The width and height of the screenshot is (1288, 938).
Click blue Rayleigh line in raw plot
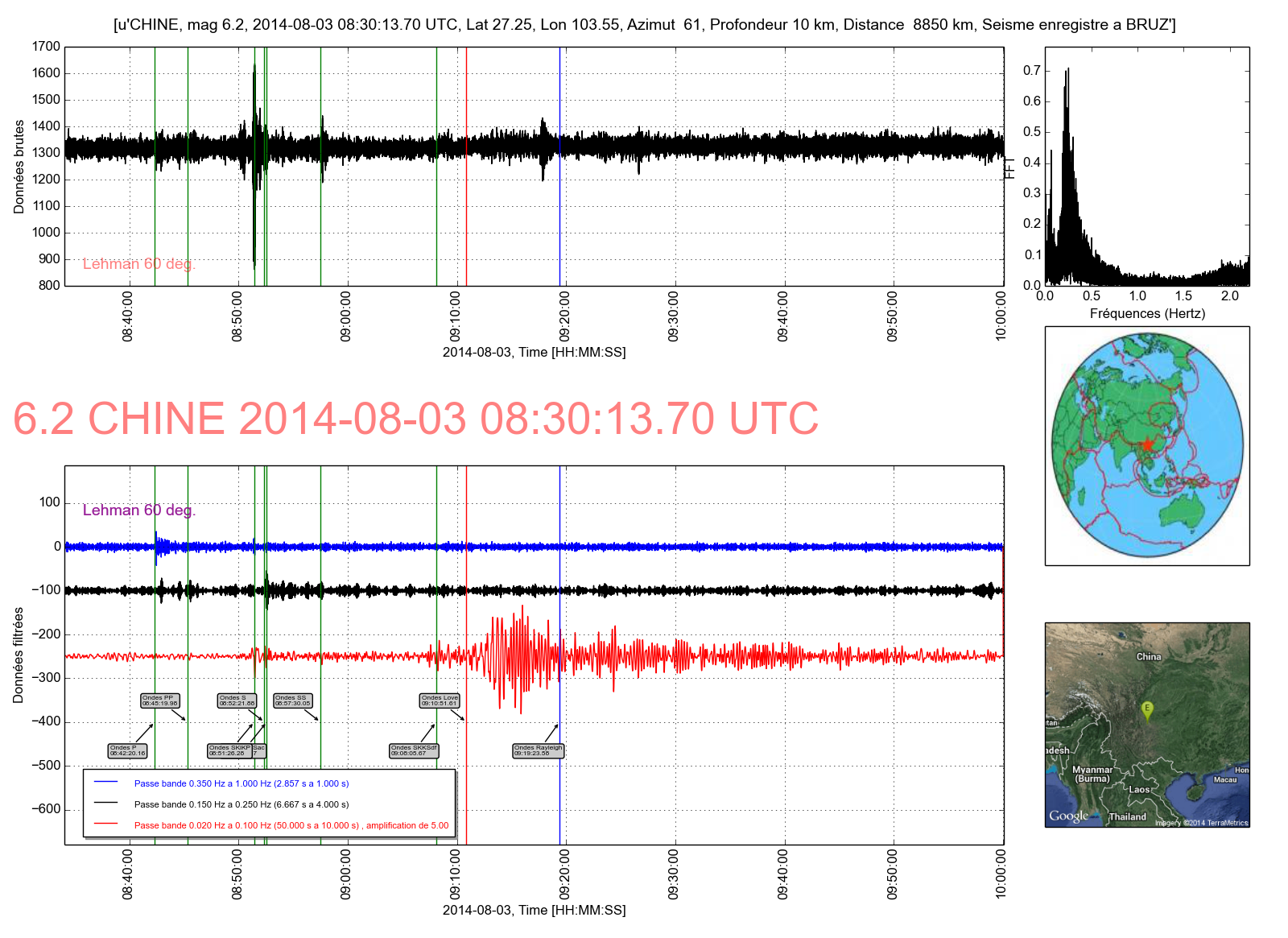coord(559,166)
